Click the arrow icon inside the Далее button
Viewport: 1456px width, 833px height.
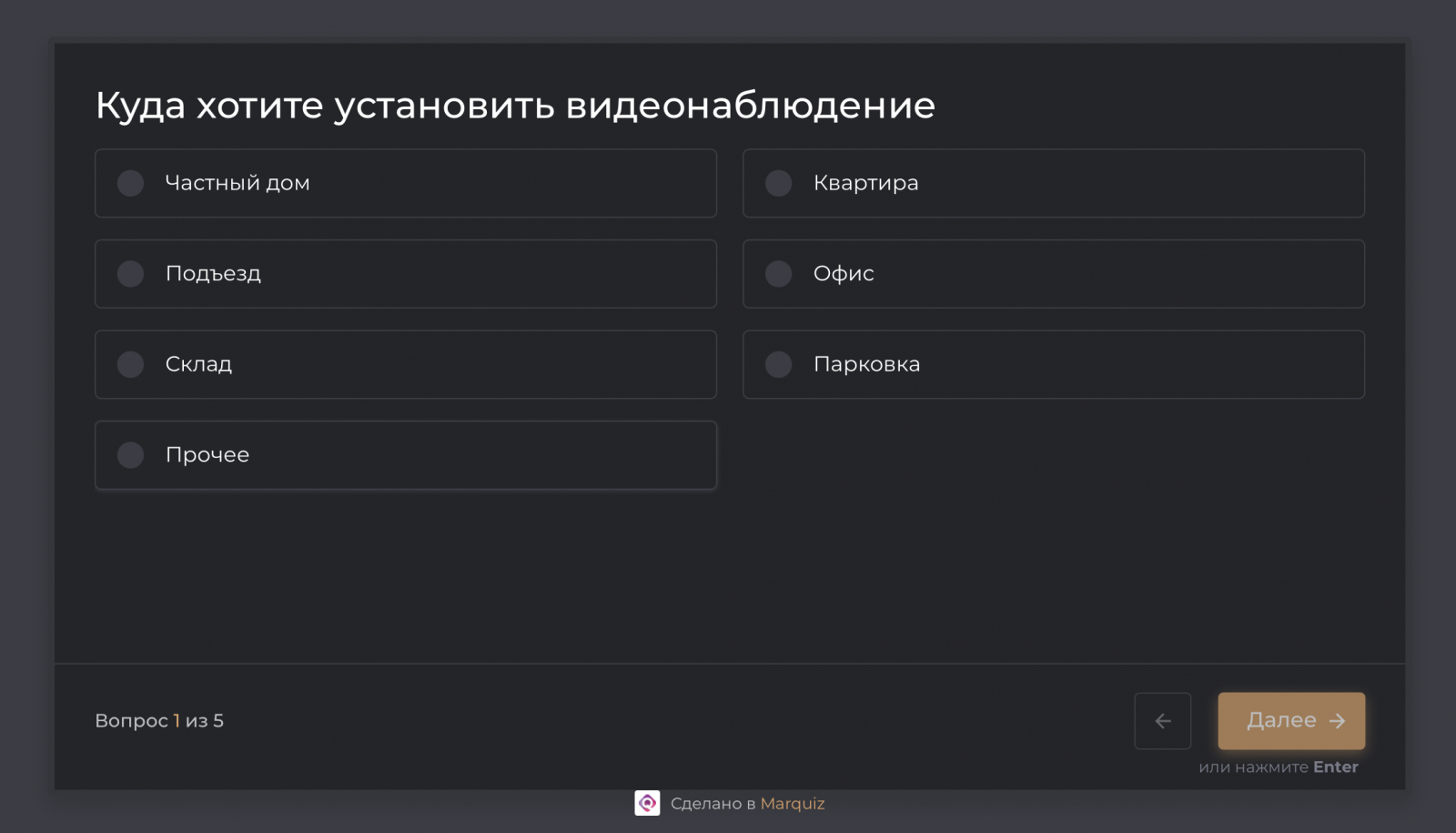(1337, 721)
